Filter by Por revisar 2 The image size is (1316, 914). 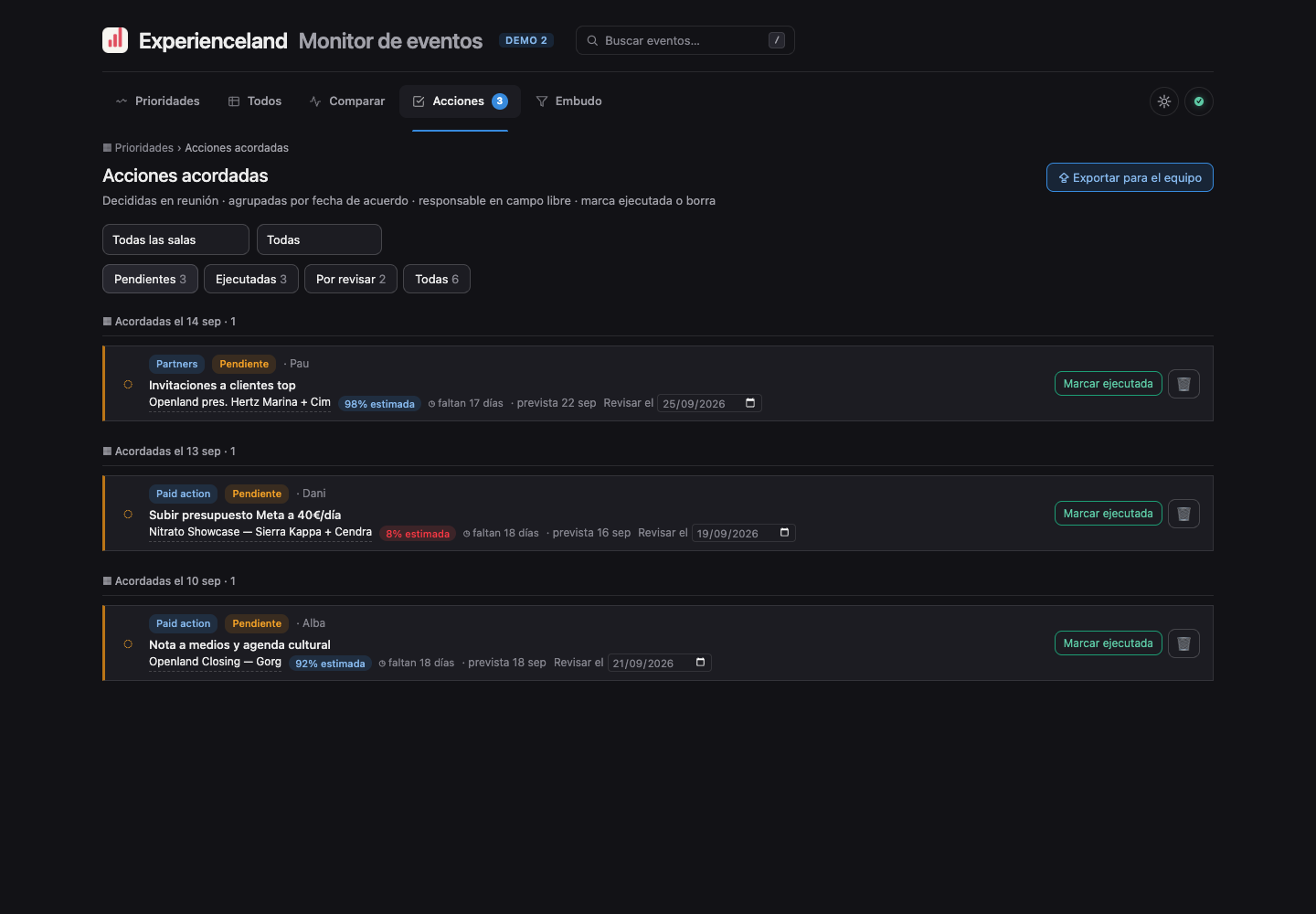tap(351, 279)
